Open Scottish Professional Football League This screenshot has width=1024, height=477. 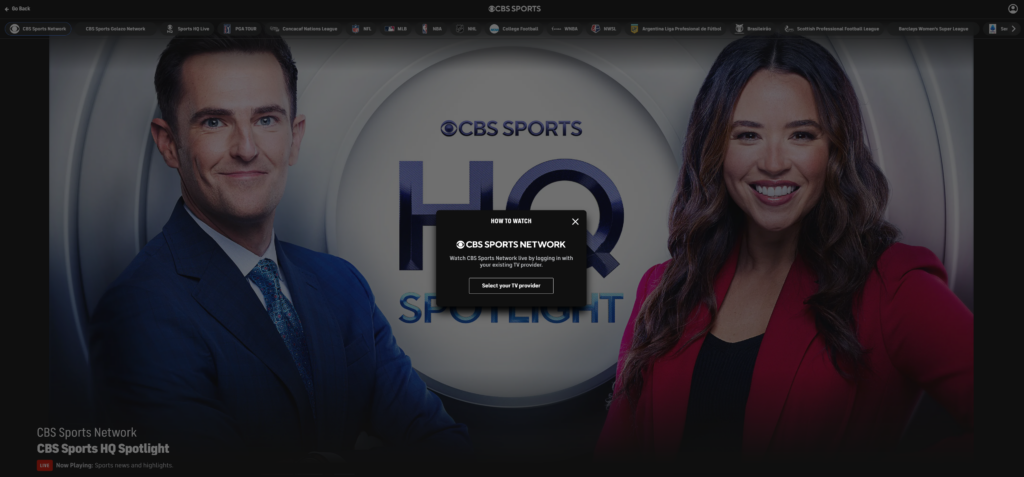coord(832,29)
